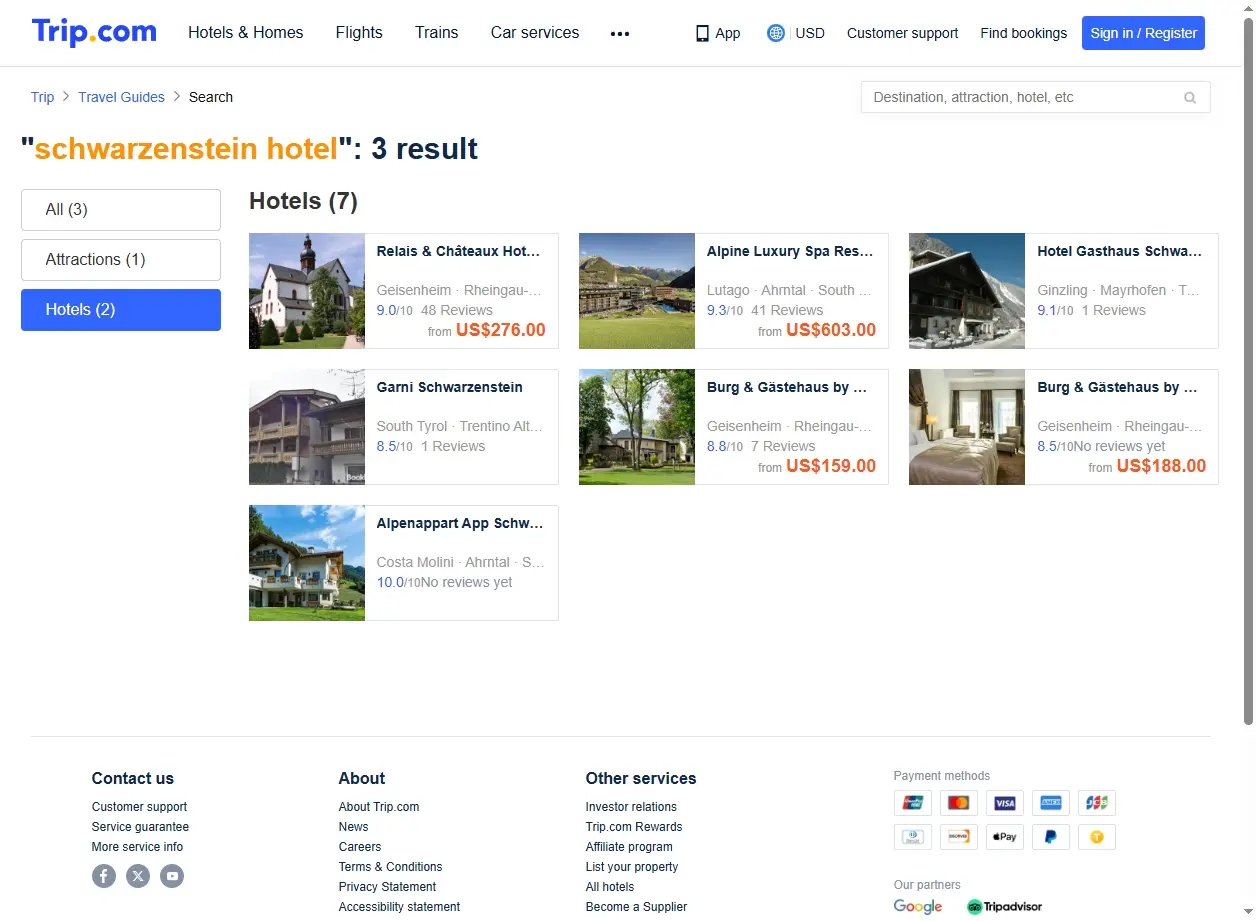The height and width of the screenshot is (921, 1256).
Task: Open the more navigation options ellipsis
Action: point(620,33)
